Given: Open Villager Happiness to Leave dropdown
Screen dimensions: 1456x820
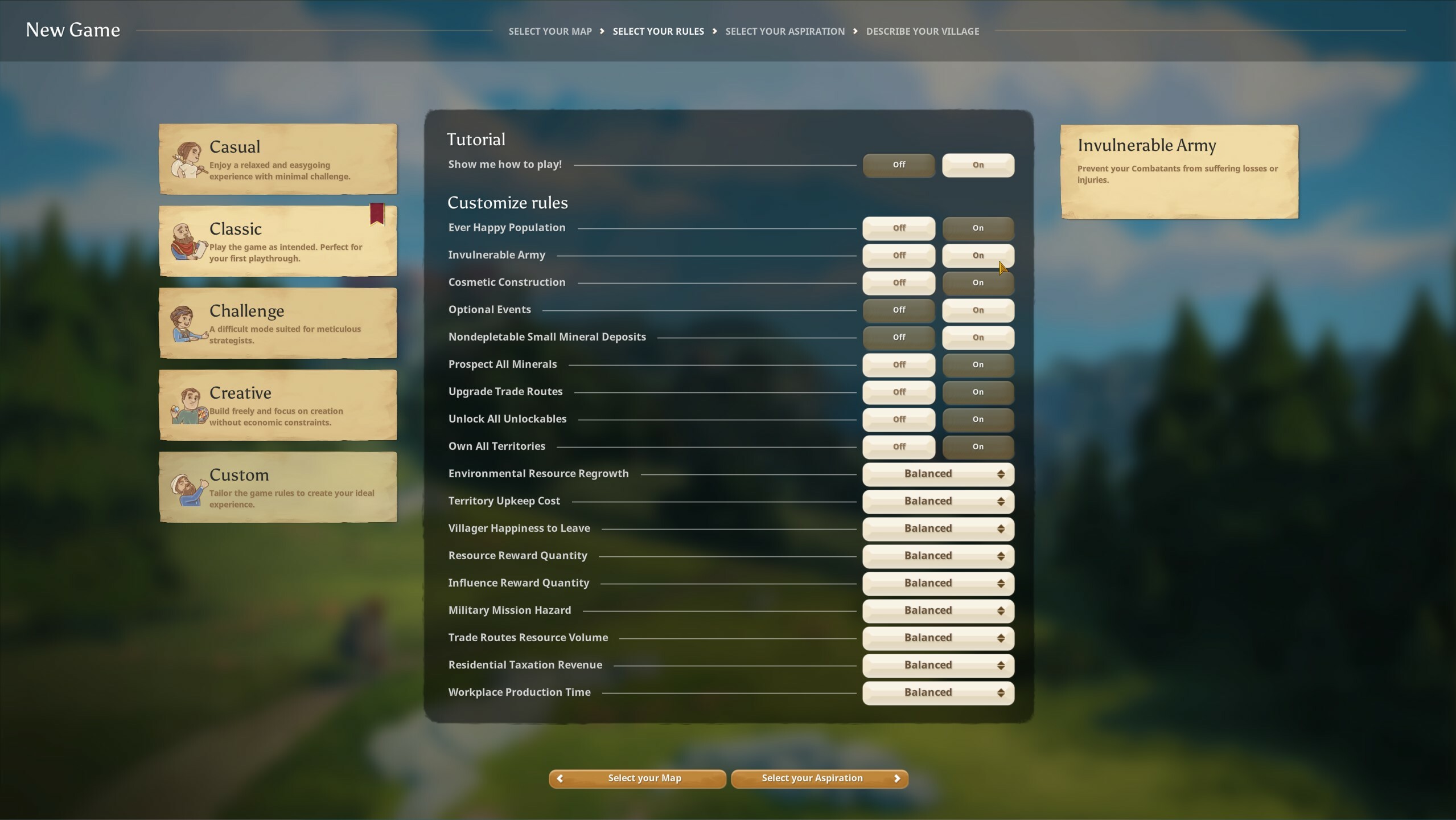Looking at the screenshot, I should coord(938,529).
